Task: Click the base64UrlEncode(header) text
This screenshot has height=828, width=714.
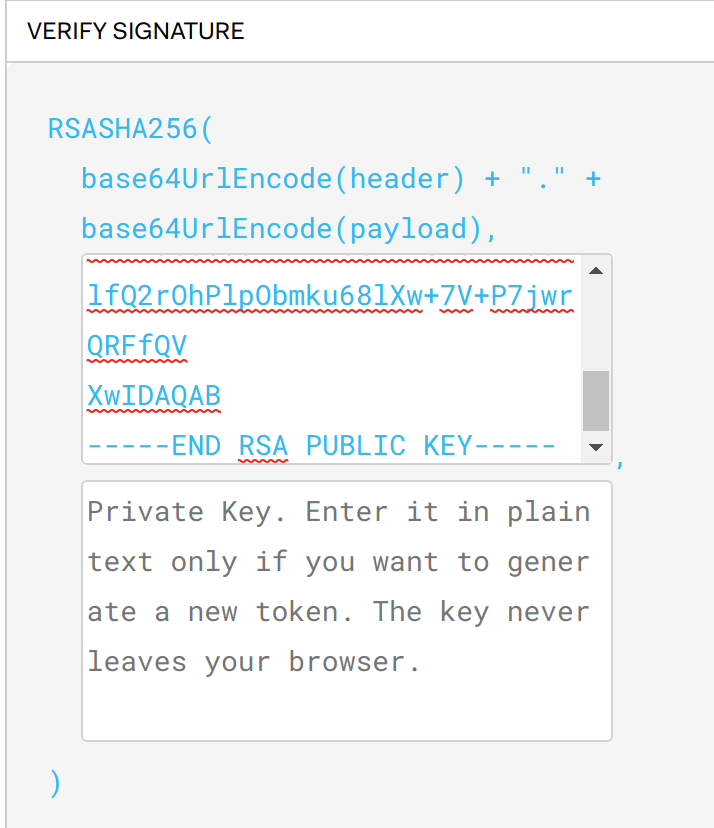Action: click(x=273, y=179)
